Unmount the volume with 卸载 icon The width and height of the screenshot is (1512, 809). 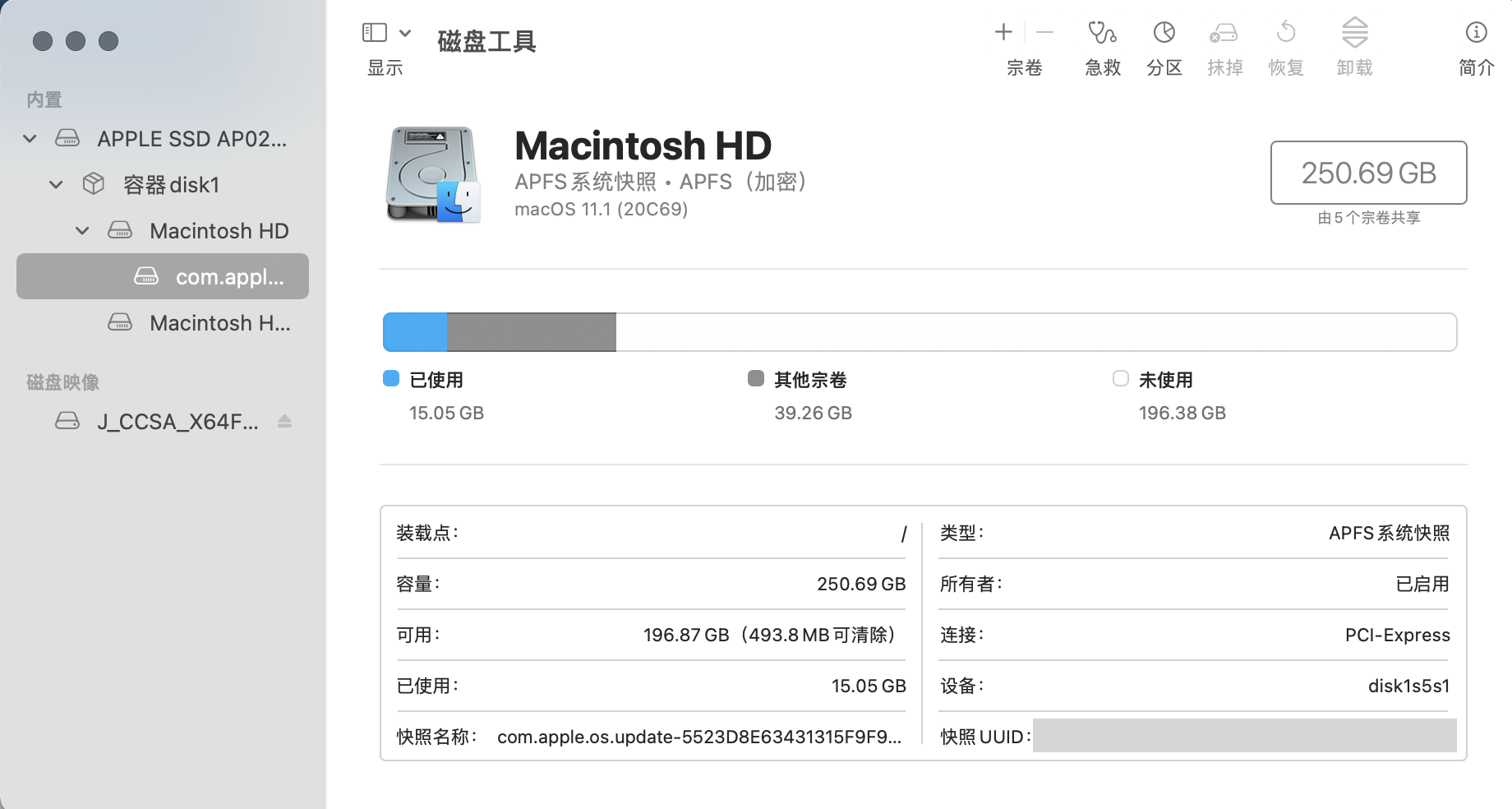coord(1354,33)
